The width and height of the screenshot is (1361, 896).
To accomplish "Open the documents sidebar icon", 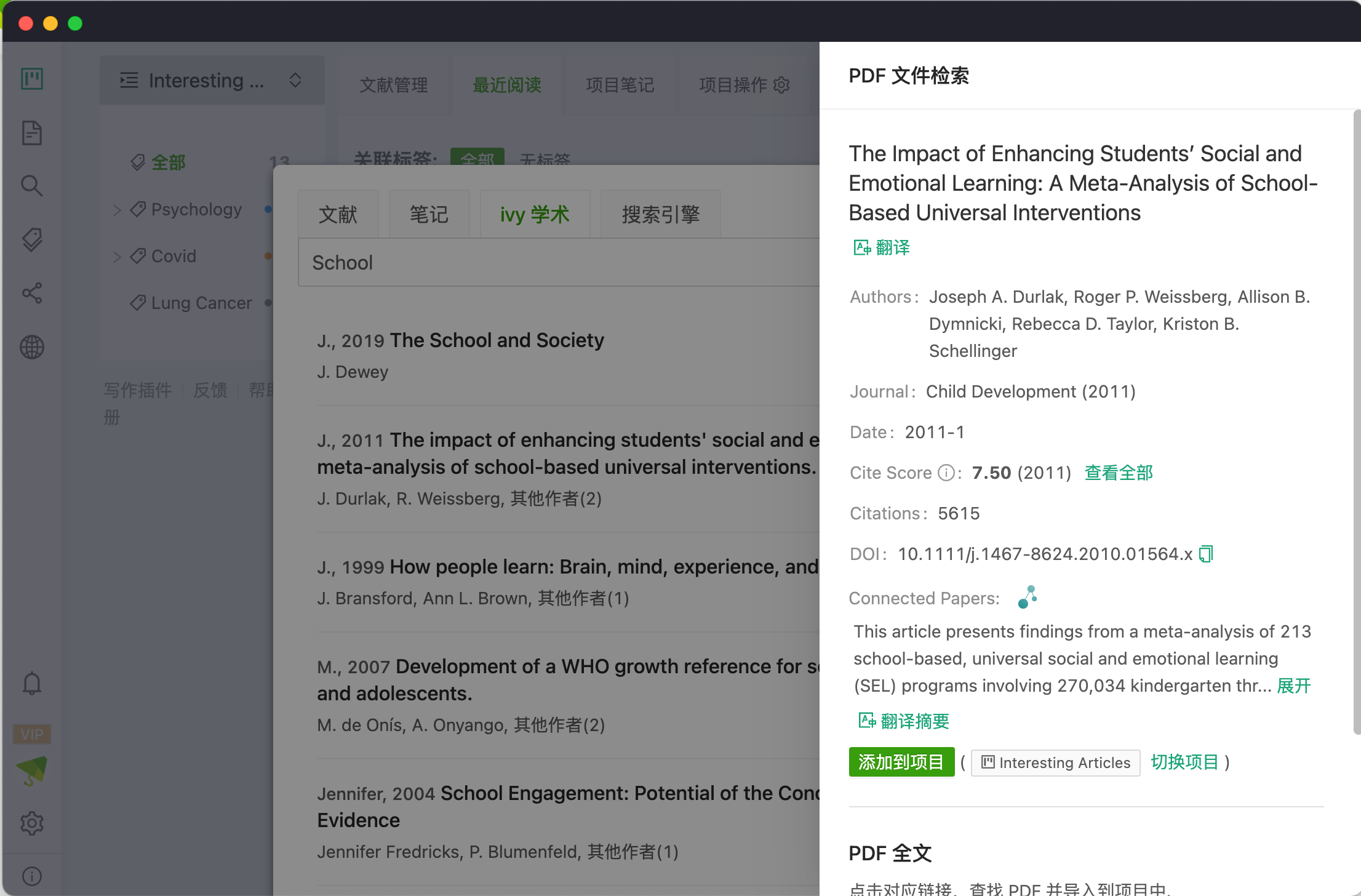I will [x=32, y=133].
